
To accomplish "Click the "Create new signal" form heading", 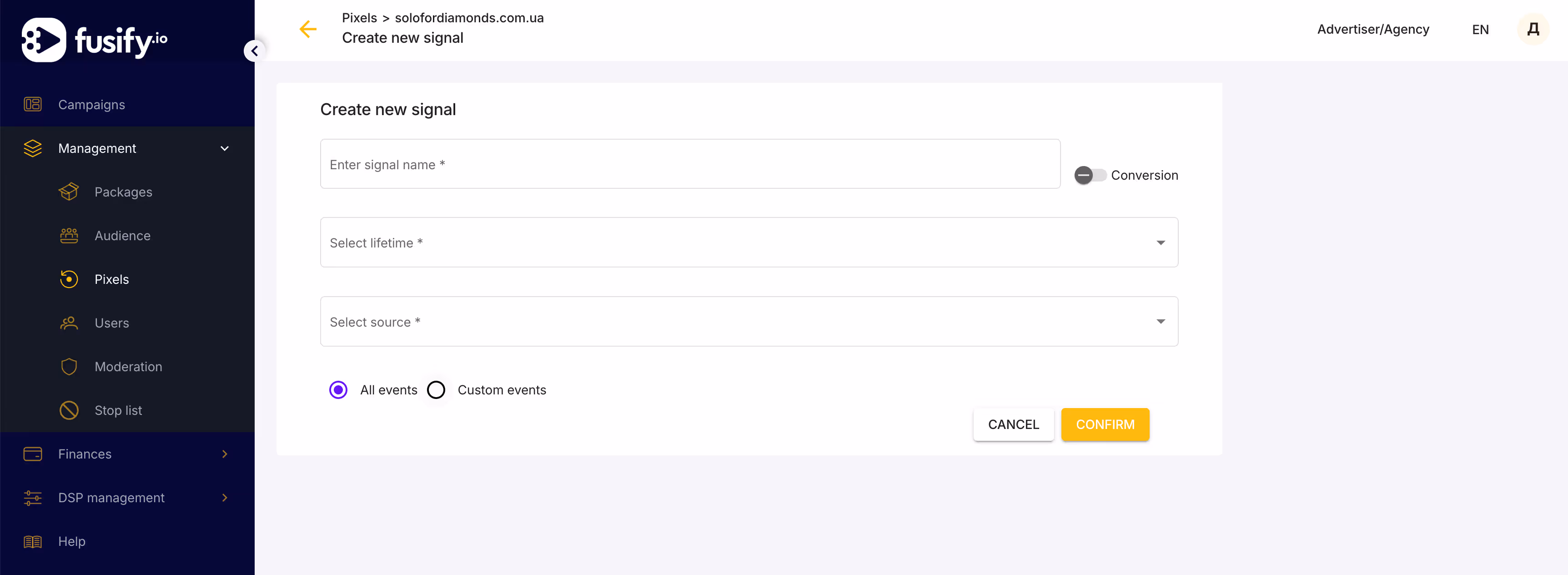I will tap(388, 110).
